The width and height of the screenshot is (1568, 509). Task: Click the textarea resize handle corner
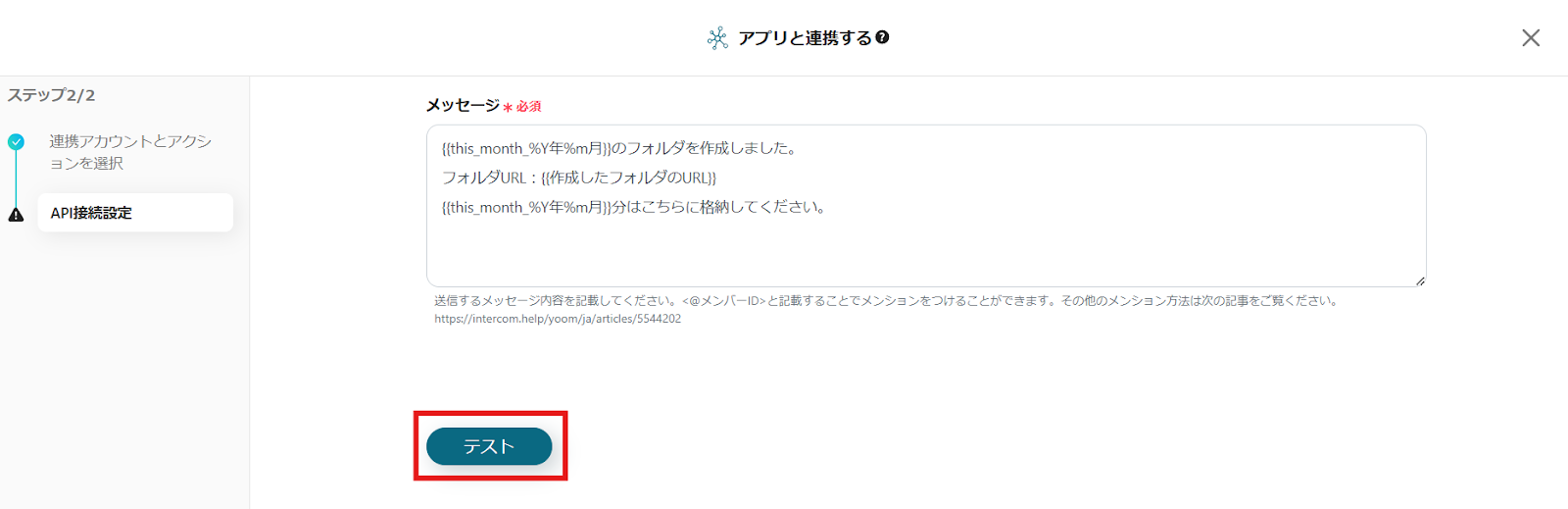pos(1419,280)
